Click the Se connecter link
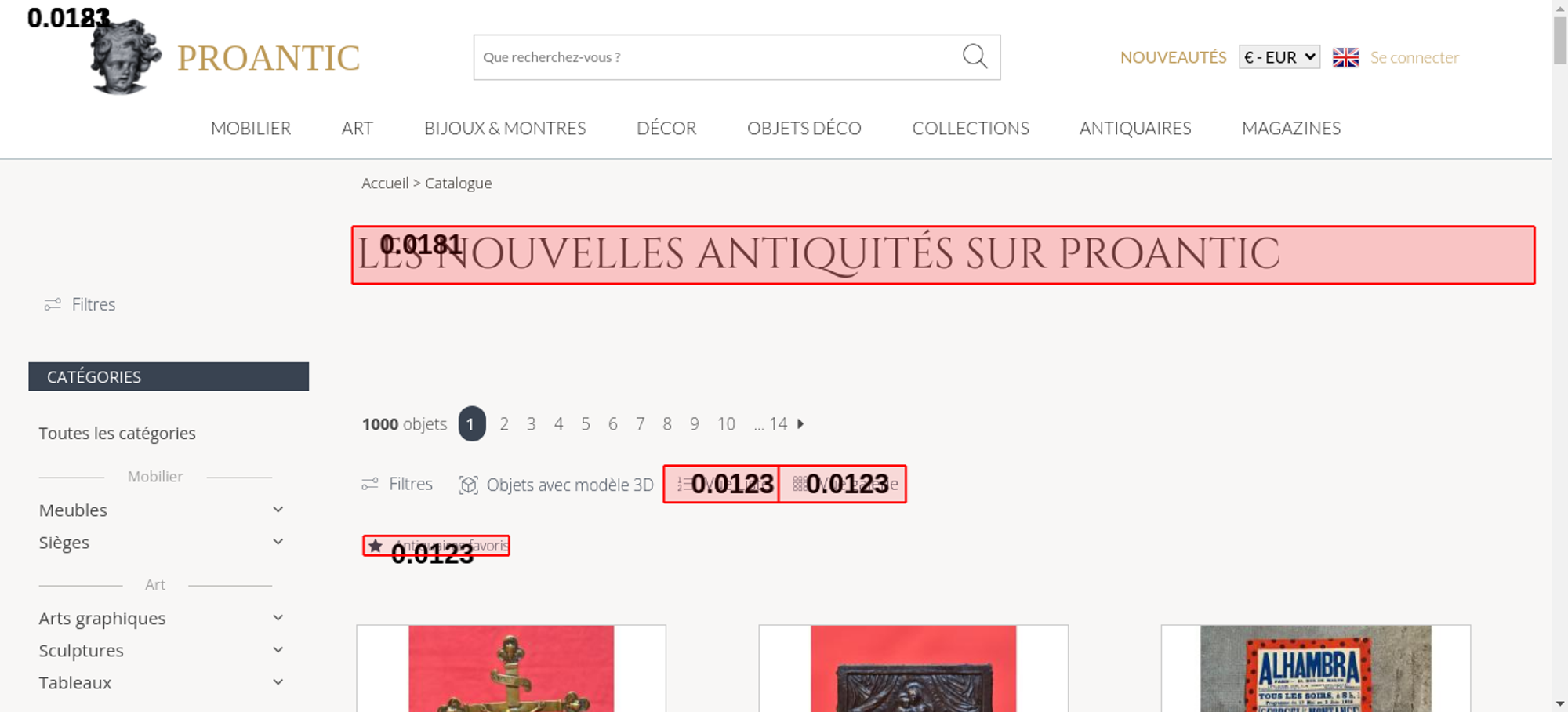 pos(1414,57)
